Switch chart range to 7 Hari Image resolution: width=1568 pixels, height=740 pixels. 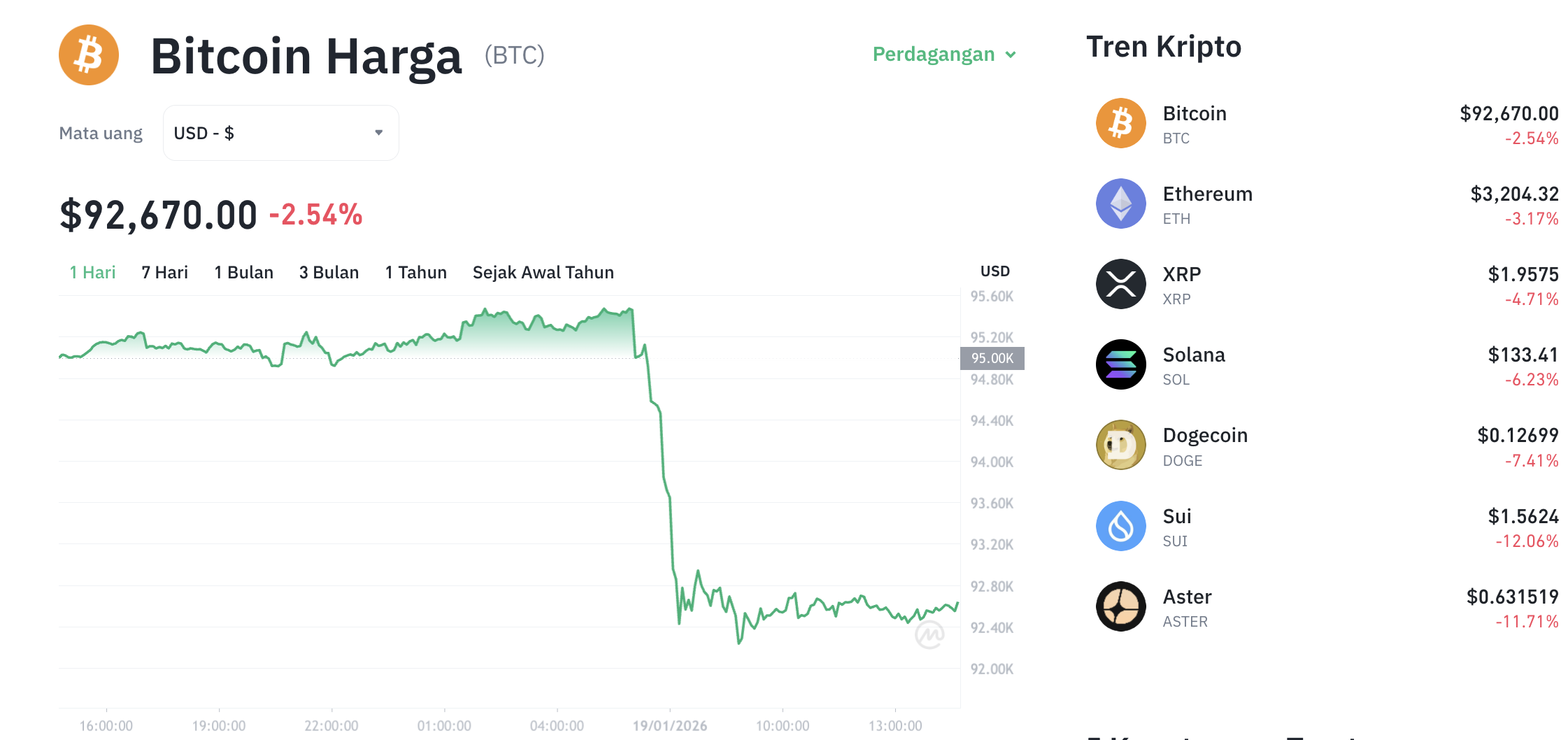coord(164,273)
